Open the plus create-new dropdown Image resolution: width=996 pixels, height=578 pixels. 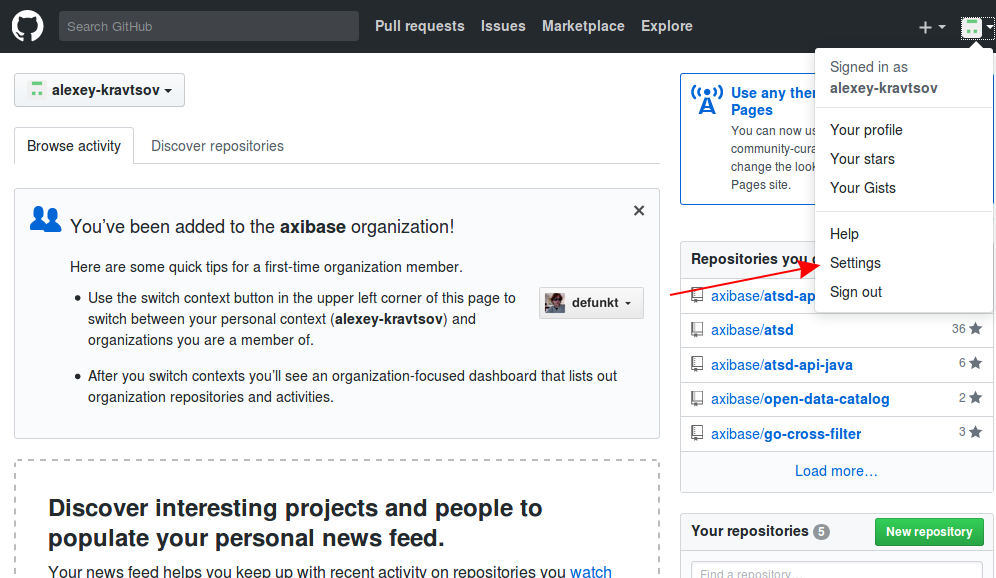[932, 27]
